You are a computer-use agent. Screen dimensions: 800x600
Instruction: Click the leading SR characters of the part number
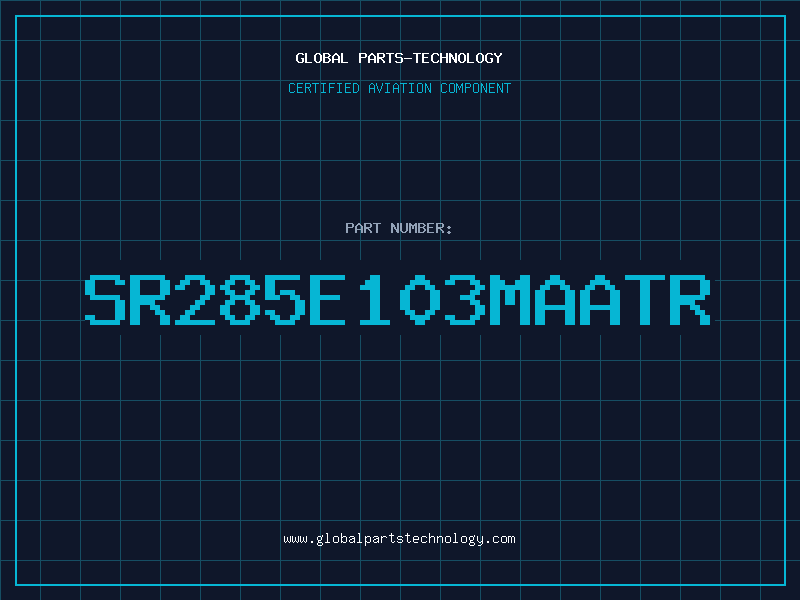128,299
